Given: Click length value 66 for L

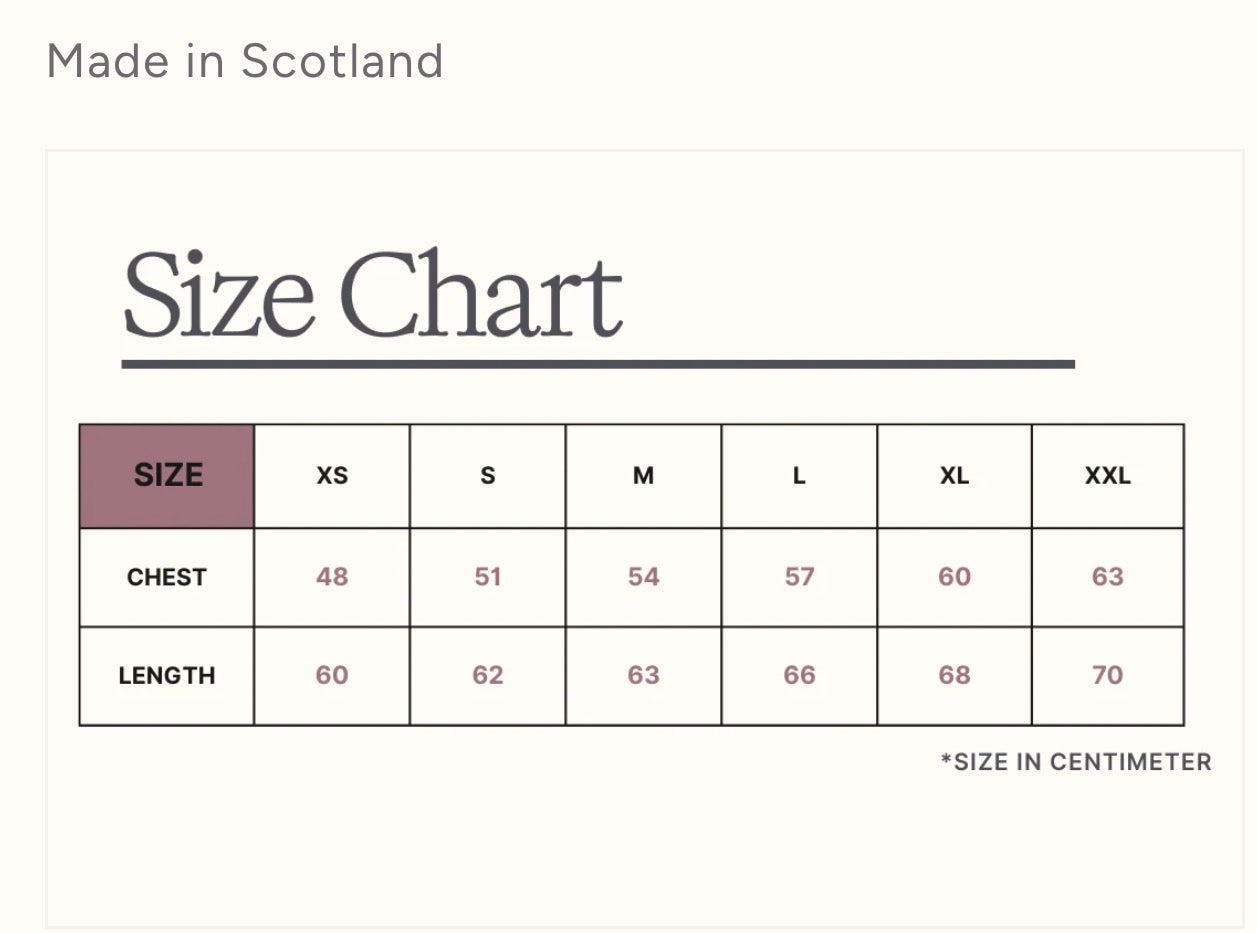Looking at the screenshot, I should (799, 676).
